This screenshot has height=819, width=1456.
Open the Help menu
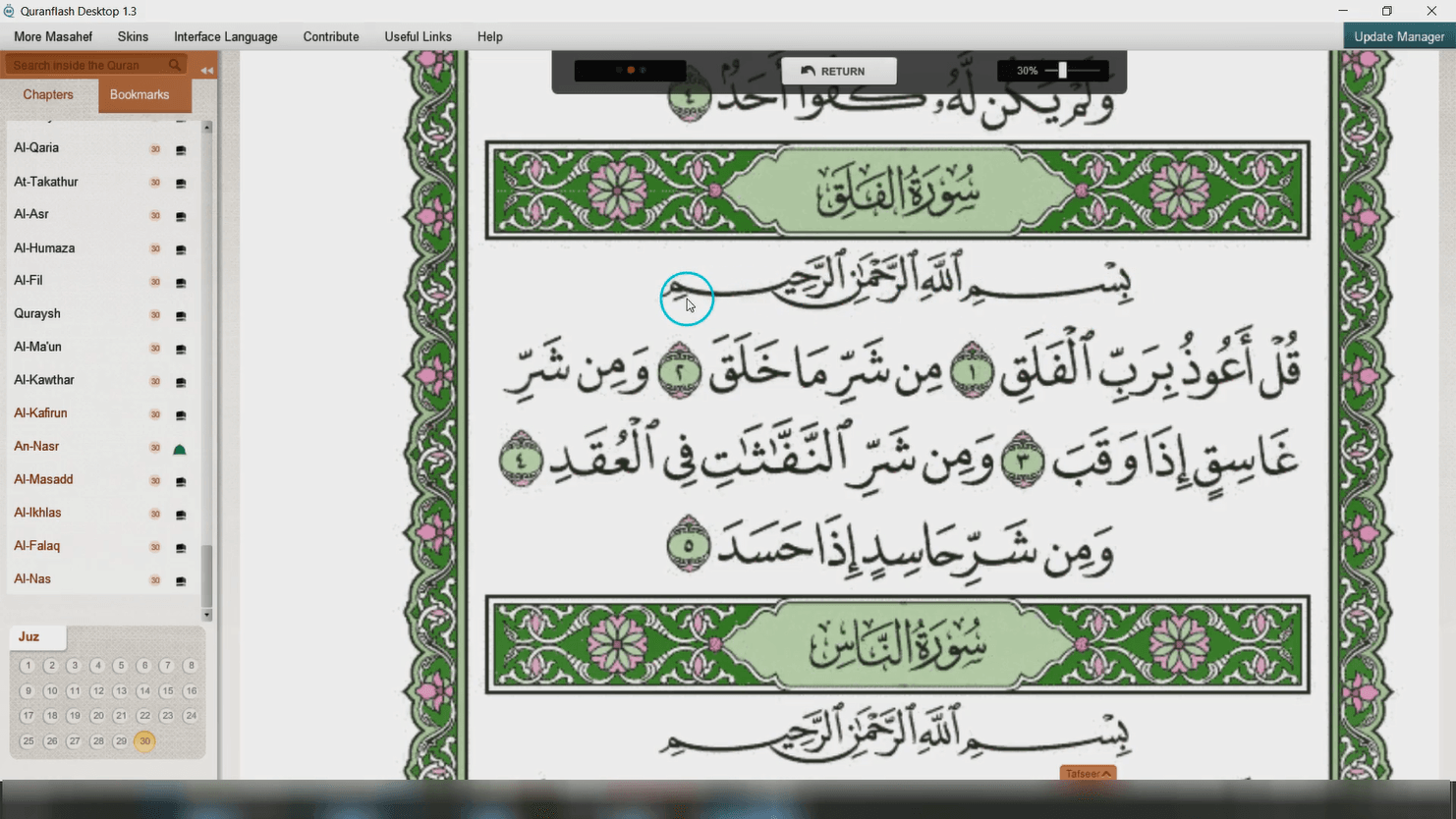click(490, 36)
